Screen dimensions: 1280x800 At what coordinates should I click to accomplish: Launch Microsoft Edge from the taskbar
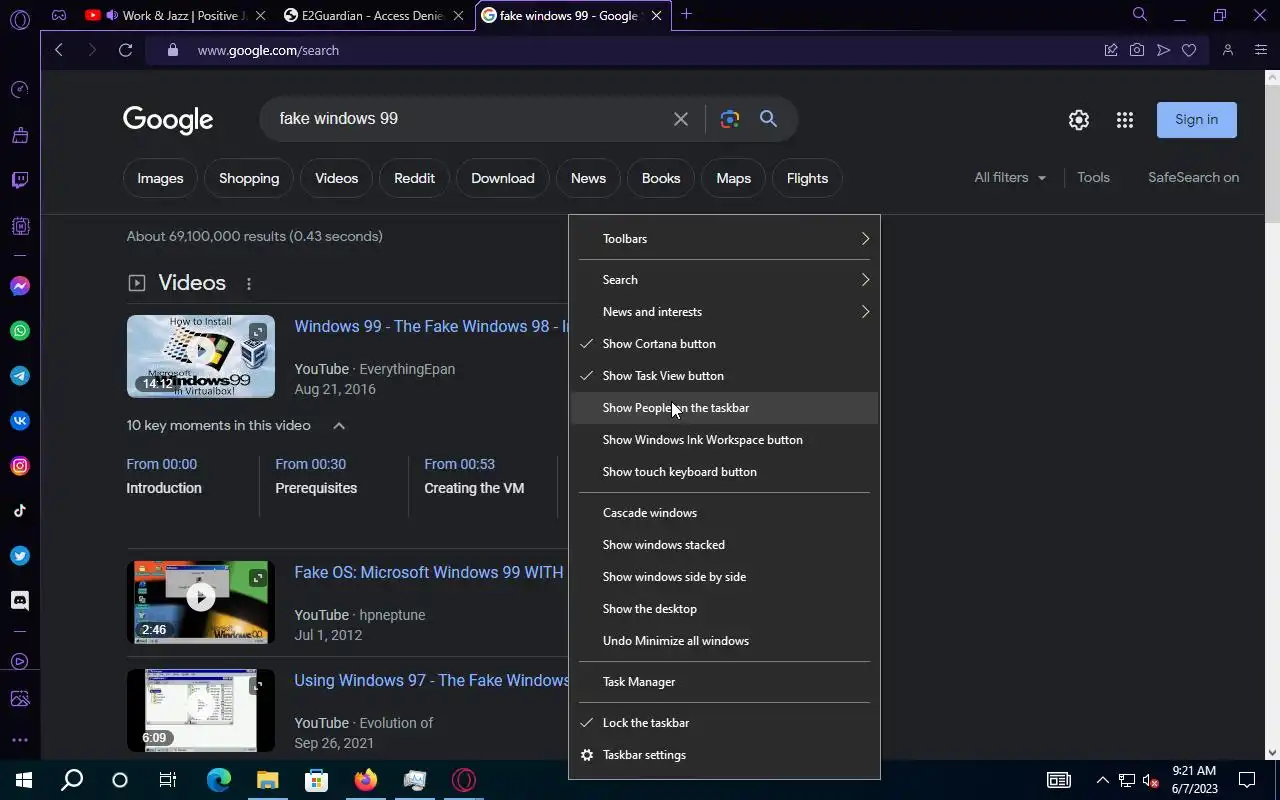[x=218, y=780]
